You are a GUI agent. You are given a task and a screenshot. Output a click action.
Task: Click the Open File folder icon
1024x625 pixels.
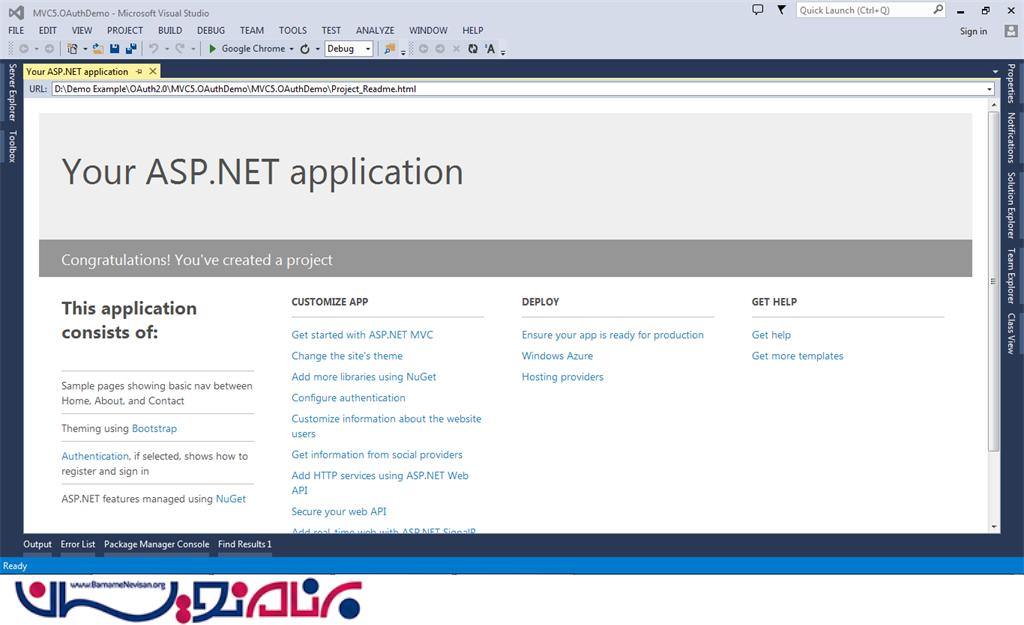point(98,48)
